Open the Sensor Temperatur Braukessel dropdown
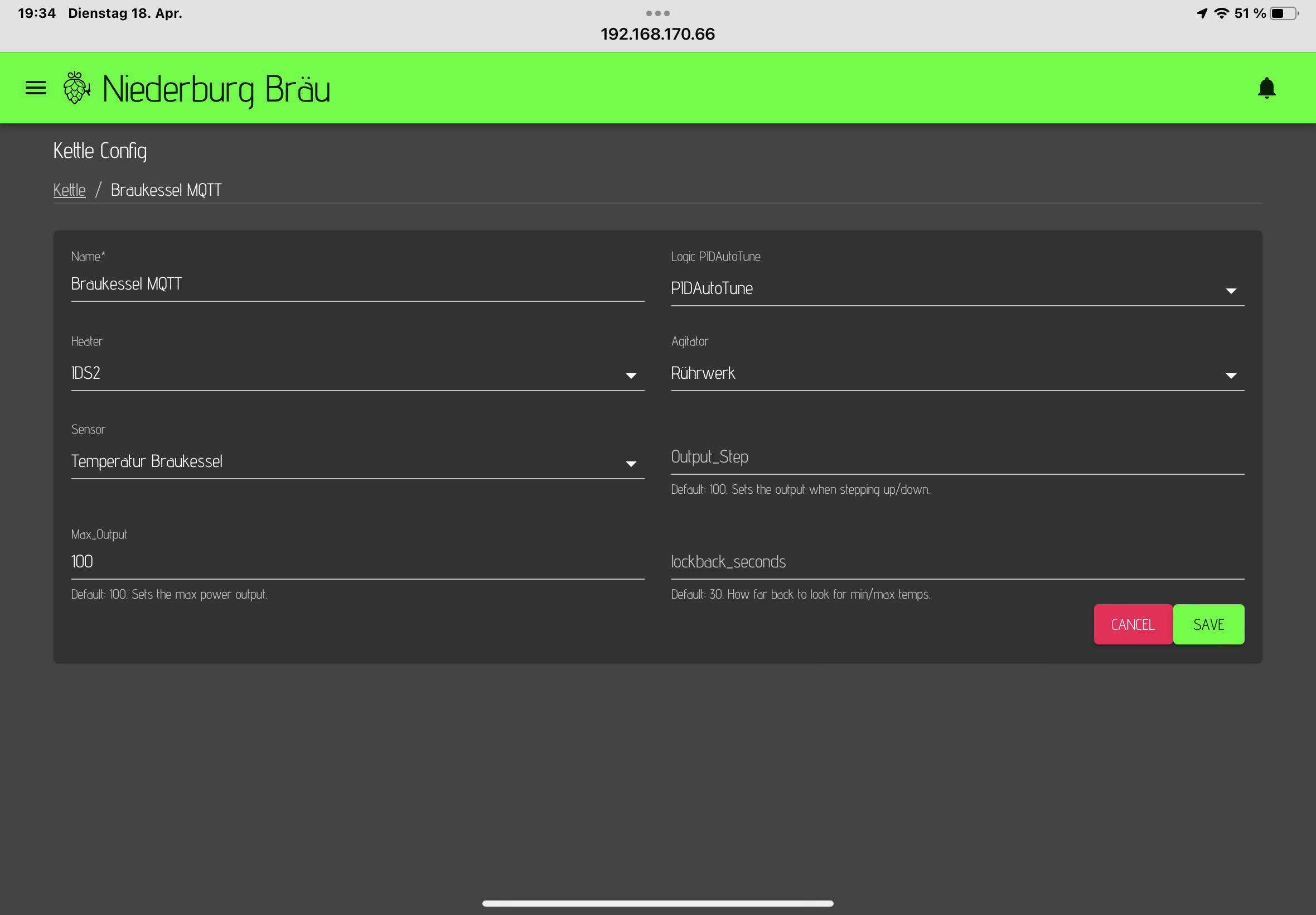This screenshot has height=915, width=1316. coord(357,461)
